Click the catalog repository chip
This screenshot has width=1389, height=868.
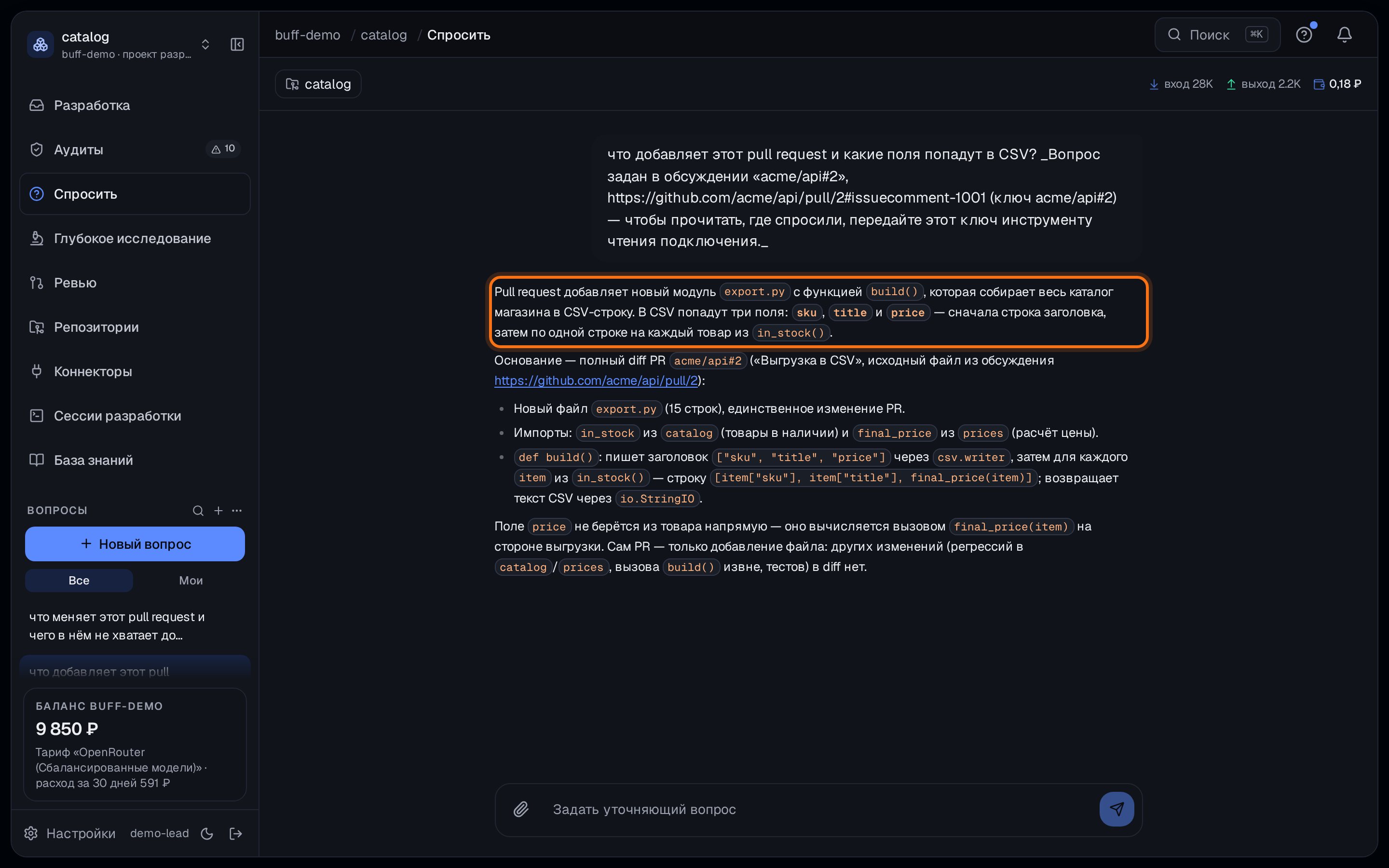click(318, 84)
